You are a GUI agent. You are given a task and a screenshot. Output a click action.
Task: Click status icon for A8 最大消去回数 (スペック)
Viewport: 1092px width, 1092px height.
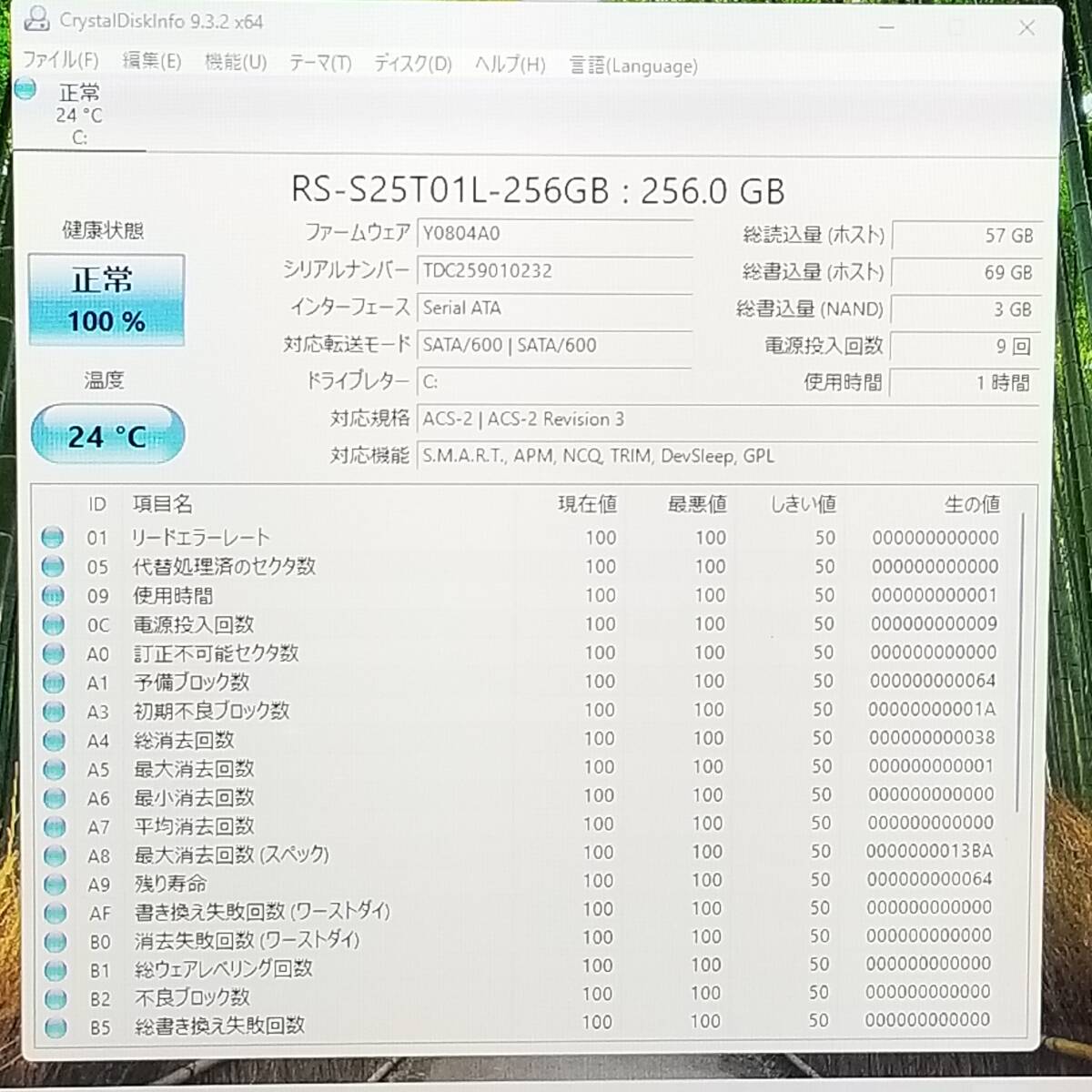(x=56, y=855)
